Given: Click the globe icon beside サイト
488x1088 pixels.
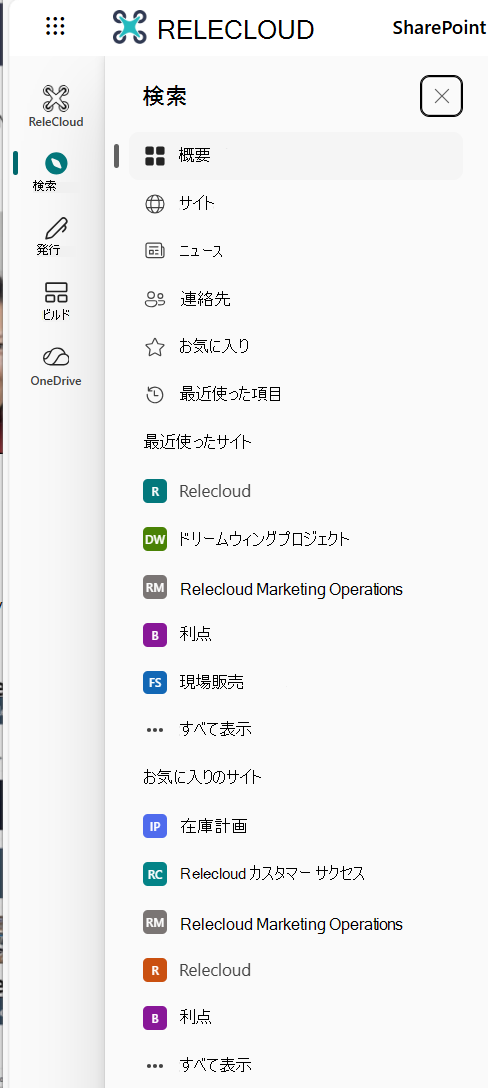Looking at the screenshot, I should [x=155, y=203].
